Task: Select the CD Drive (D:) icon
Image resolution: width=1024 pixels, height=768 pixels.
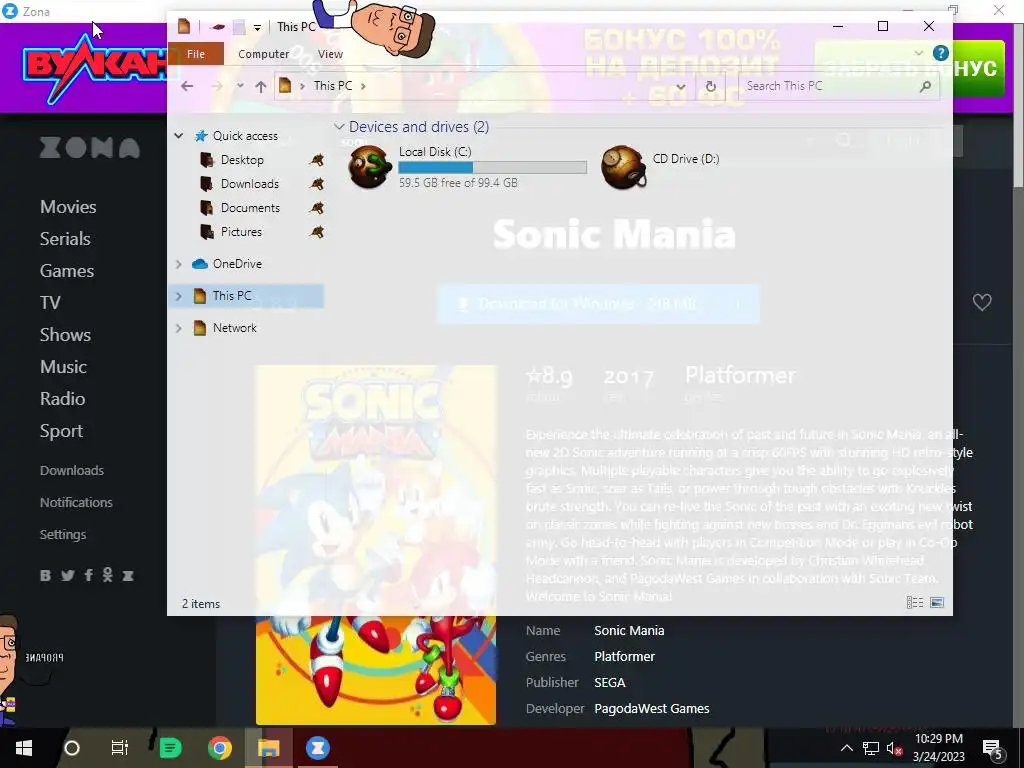Action: [623, 167]
